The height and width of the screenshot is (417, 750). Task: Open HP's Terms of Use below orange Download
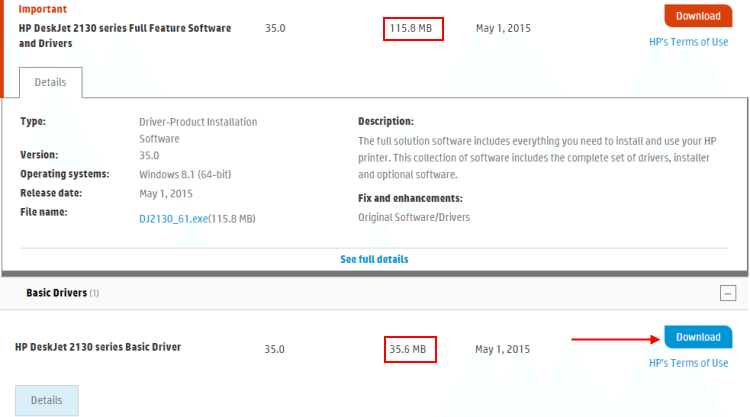click(x=688, y=41)
